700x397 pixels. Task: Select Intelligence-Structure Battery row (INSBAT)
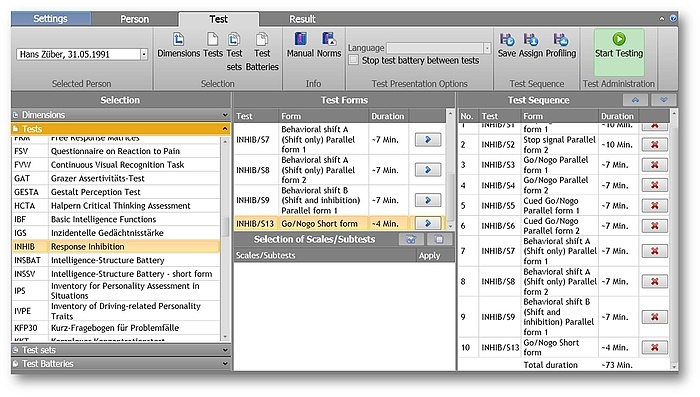pyautogui.click(x=116, y=260)
